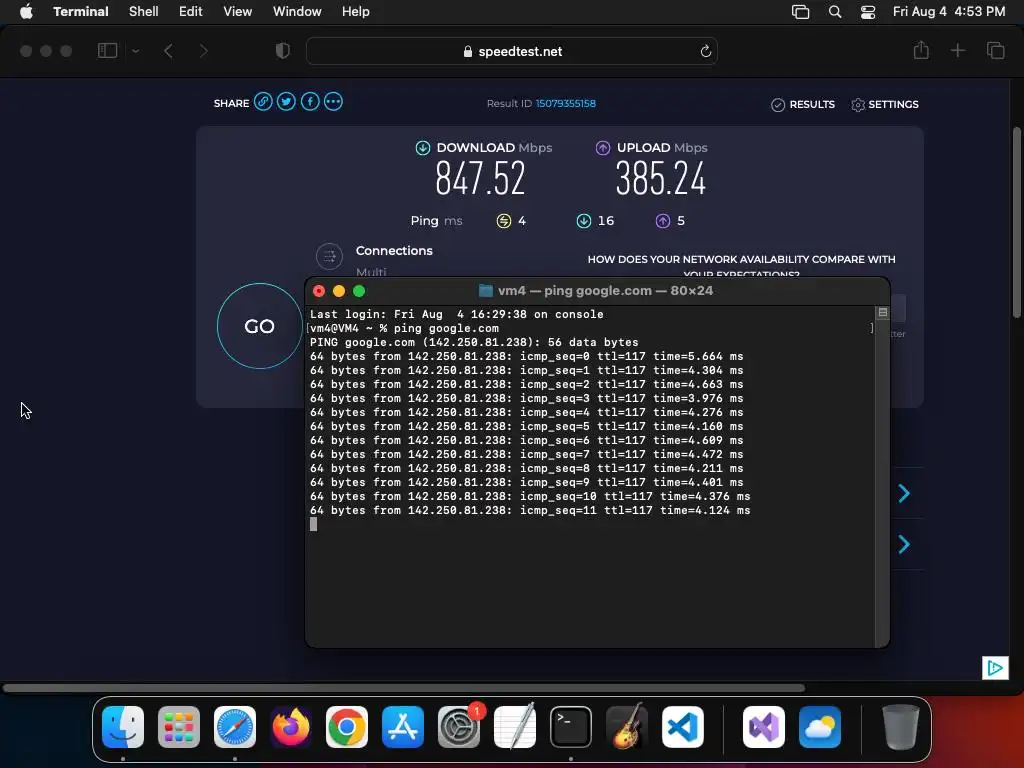1024x768 pixels.
Task: Open Trash from the Dock
Action: click(x=901, y=727)
